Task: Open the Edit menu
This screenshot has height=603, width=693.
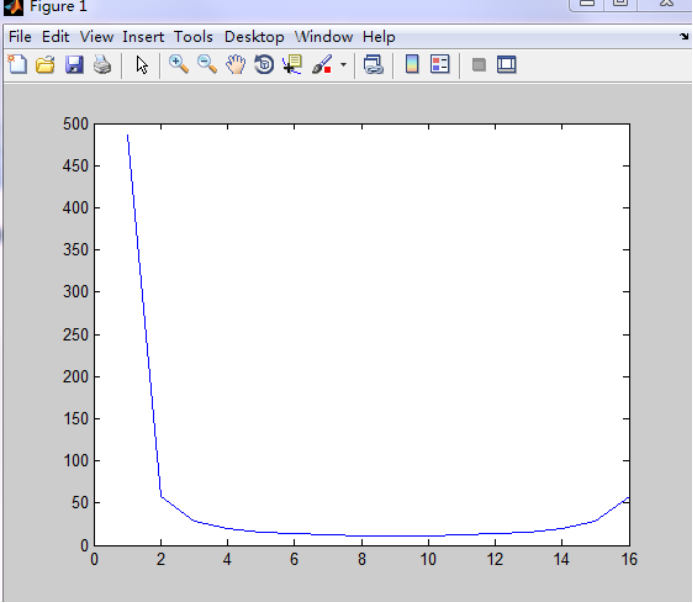Action: (x=55, y=37)
